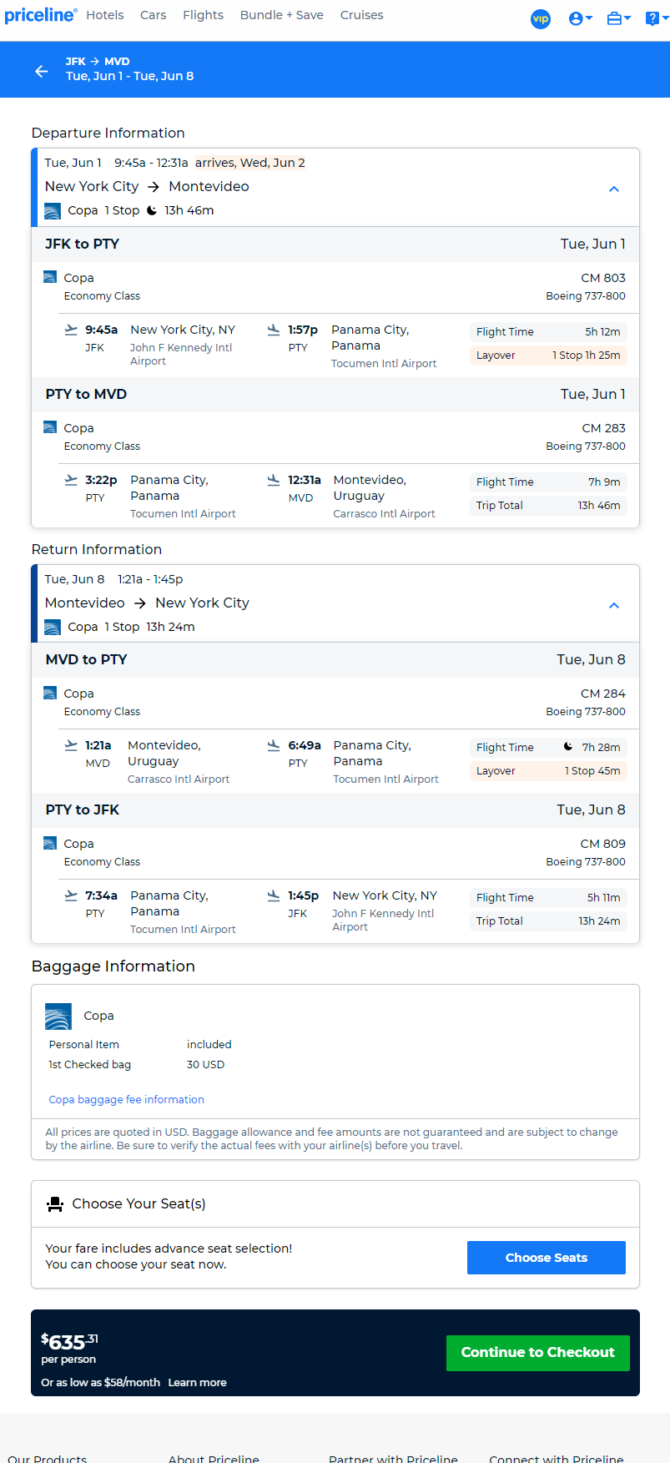The image size is (670, 1463).
Task: Click Continue to Checkout button
Action: pos(538,1352)
